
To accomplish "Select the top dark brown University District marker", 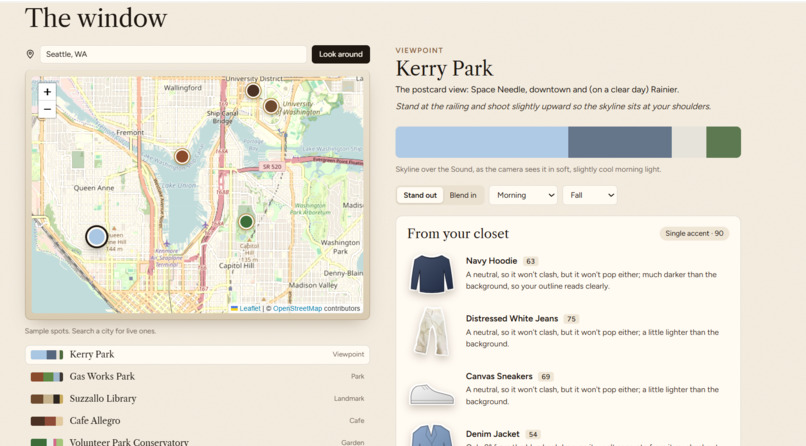I will click(x=252, y=91).
